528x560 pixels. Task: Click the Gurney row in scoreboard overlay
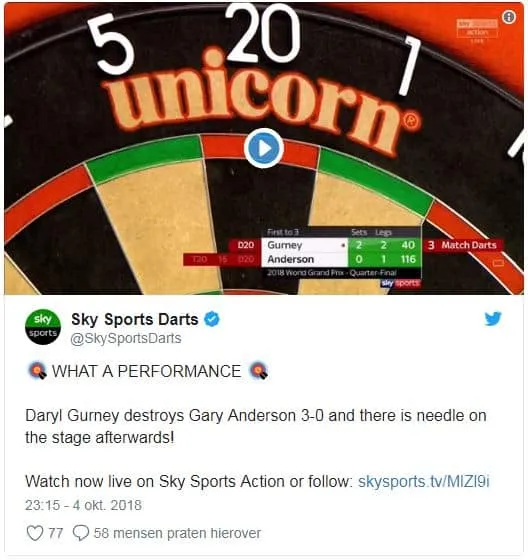(340, 245)
